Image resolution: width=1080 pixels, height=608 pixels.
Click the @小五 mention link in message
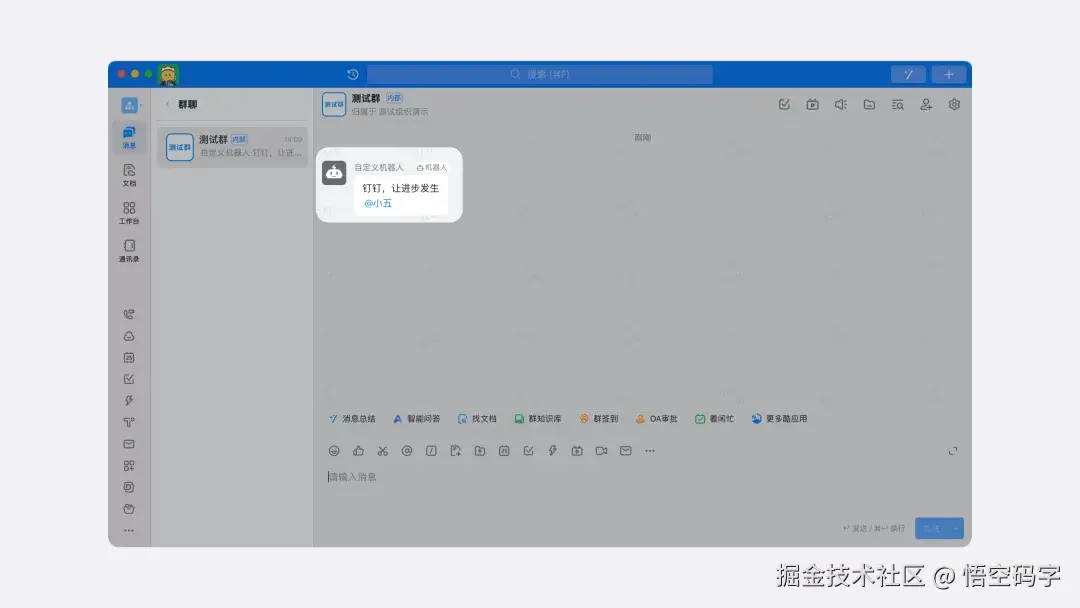pyautogui.click(x=378, y=202)
